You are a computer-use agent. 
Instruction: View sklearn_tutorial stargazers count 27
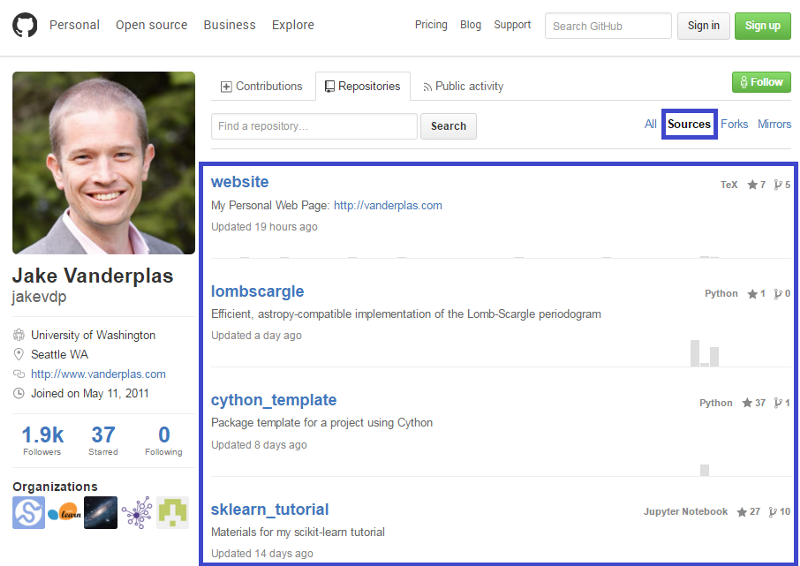click(748, 511)
